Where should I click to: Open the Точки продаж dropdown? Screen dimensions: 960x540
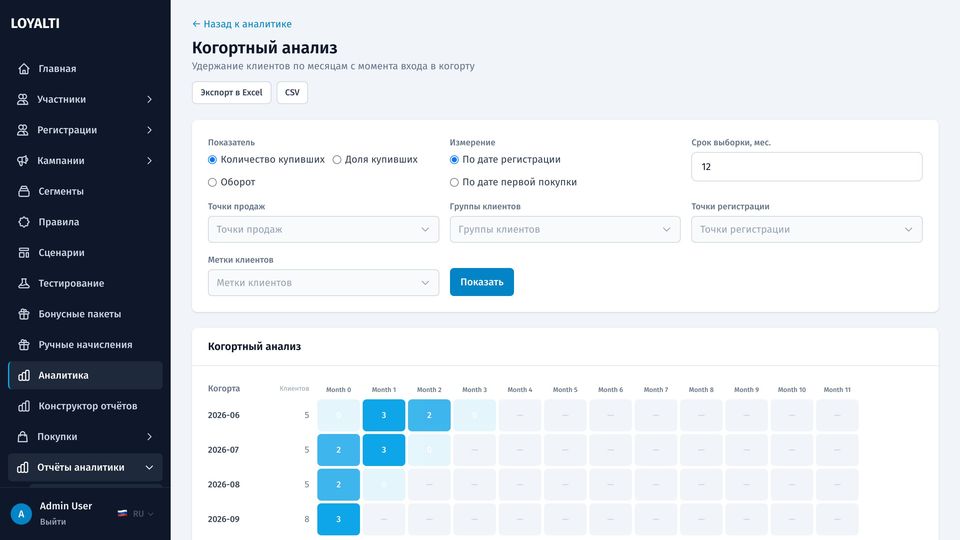(323, 229)
